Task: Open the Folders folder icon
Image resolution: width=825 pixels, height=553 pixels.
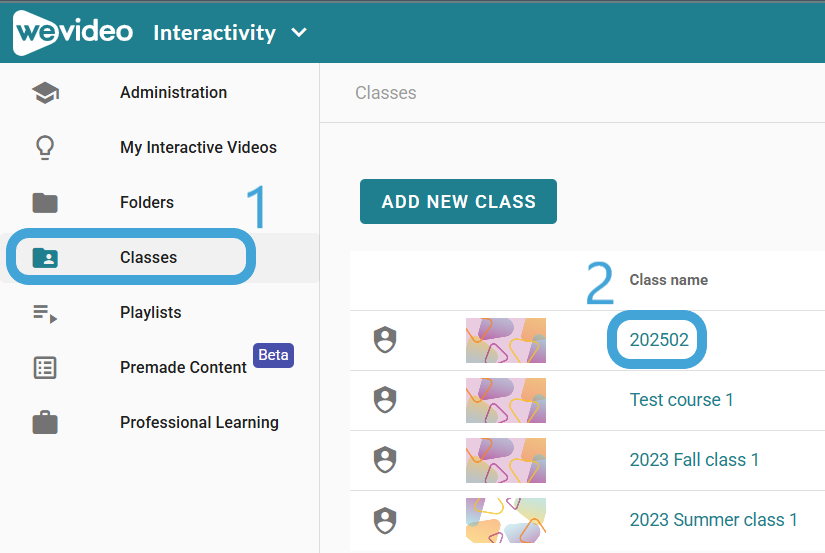Action: pyautogui.click(x=45, y=203)
